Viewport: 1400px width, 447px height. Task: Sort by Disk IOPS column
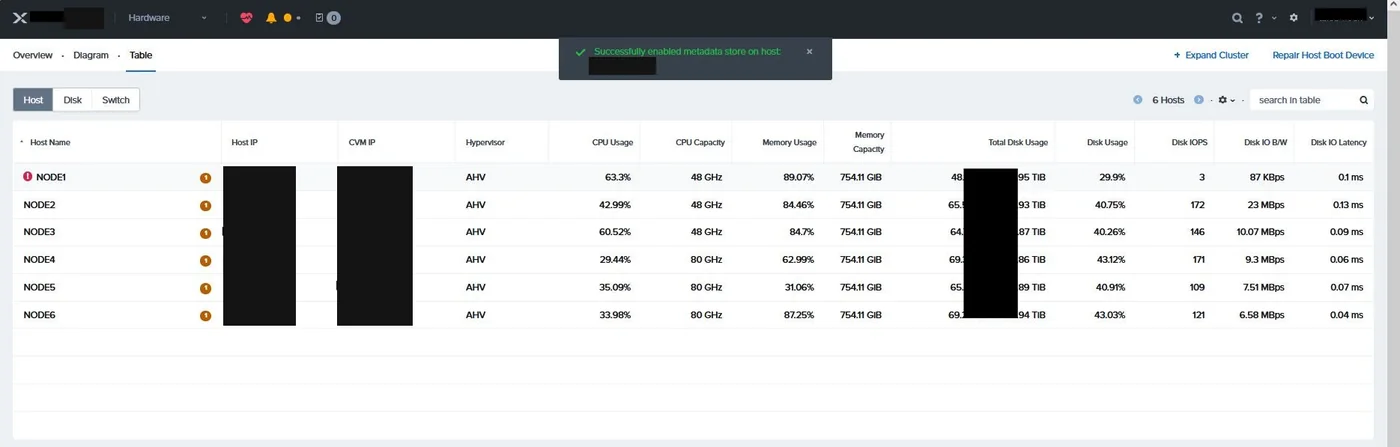tap(1189, 142)
